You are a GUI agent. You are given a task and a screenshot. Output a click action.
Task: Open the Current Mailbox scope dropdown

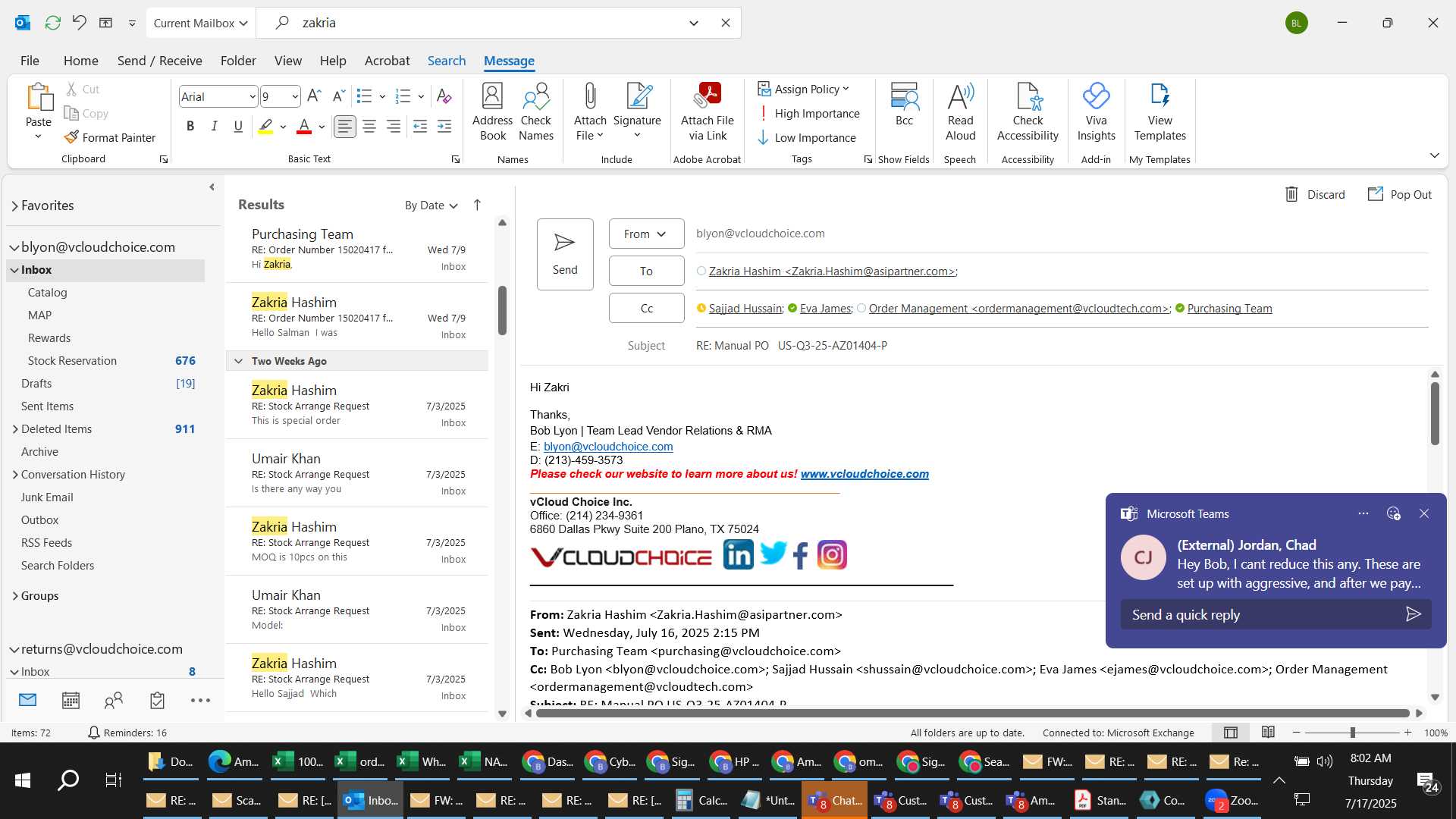coord(200,24)
